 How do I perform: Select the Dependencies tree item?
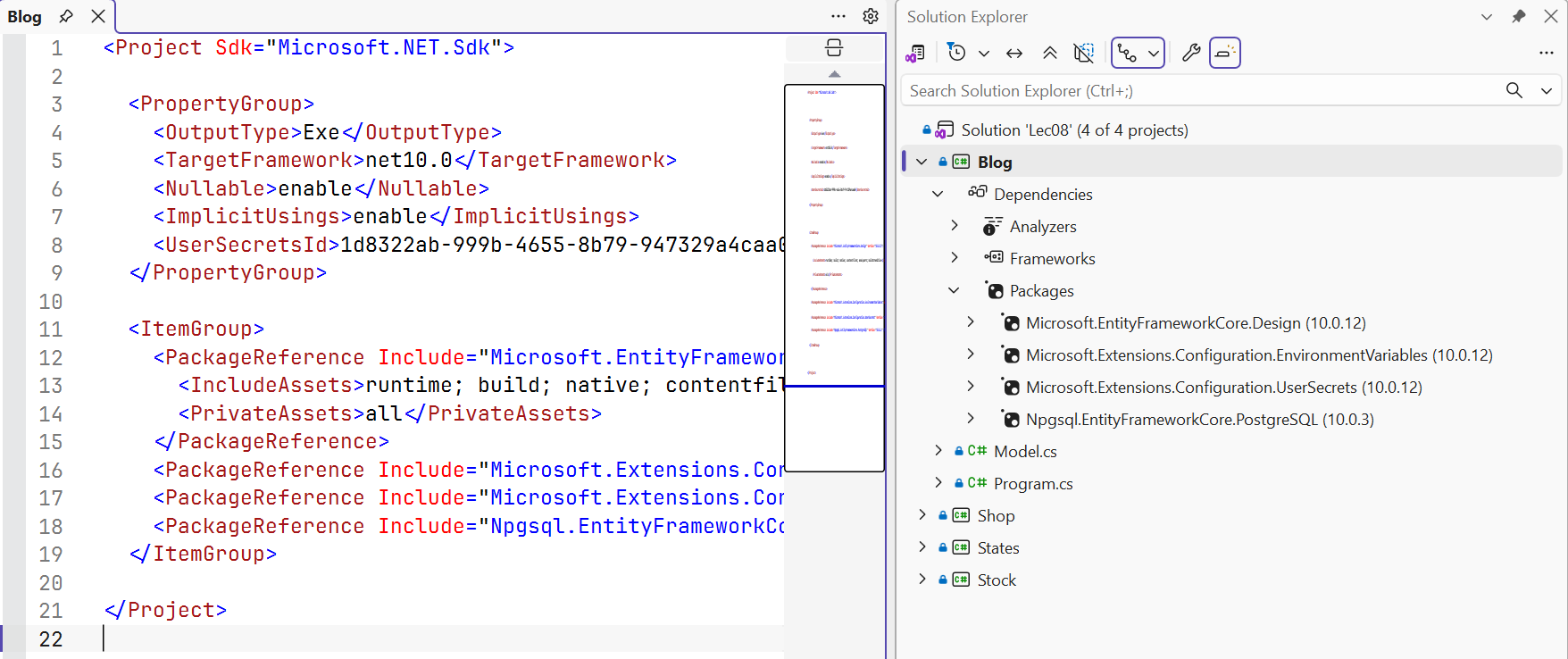(1043, 195)
